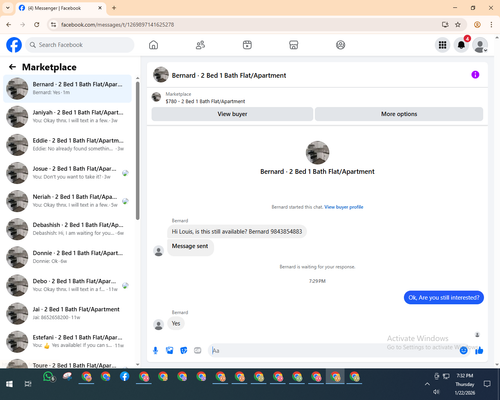Reload the page with browser refresh
This screenshot has height=400, width=500.
(37, 24)
